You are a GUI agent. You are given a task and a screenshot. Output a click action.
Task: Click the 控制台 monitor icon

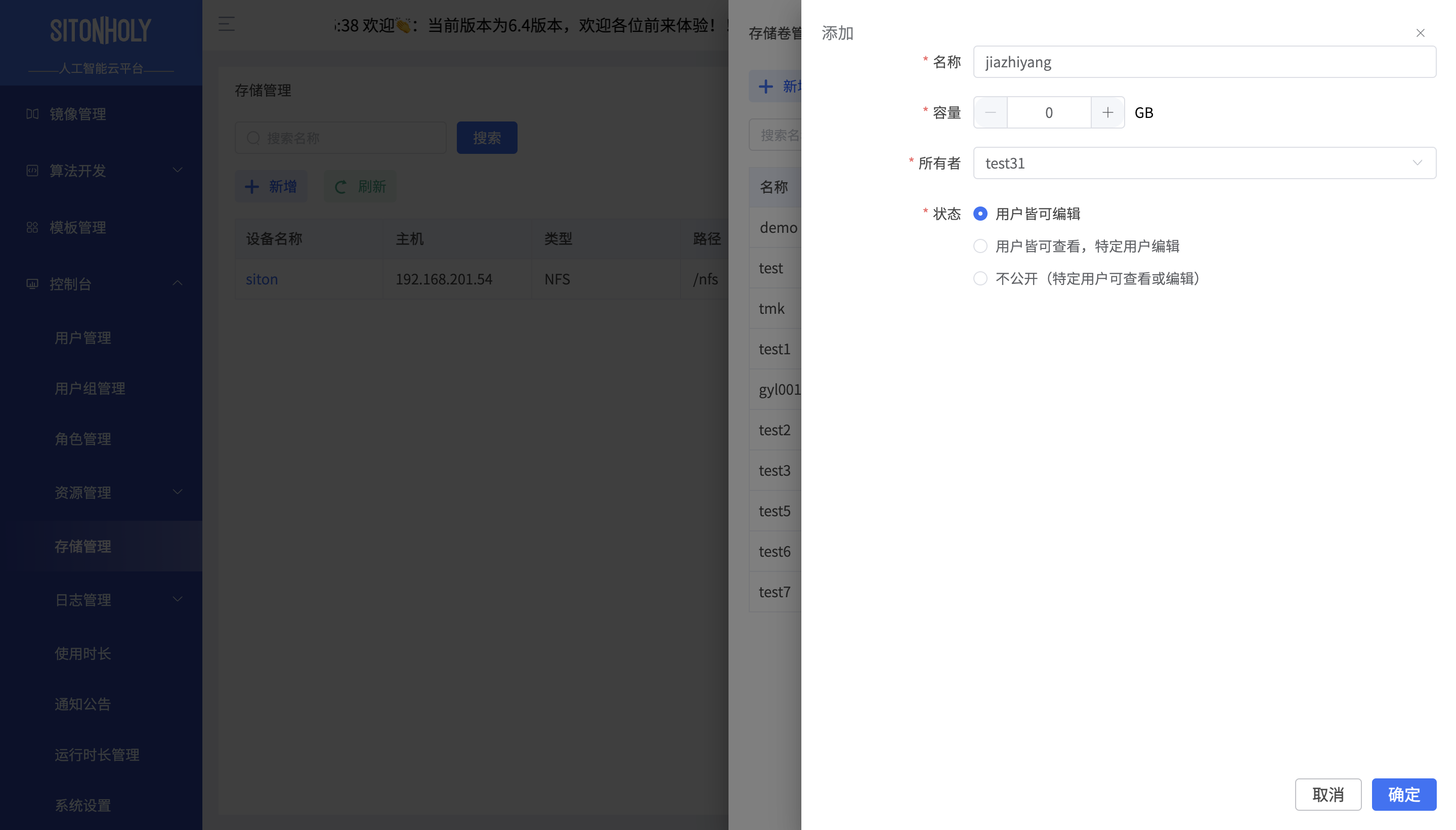pyautogui.click(x=32, y=284)
